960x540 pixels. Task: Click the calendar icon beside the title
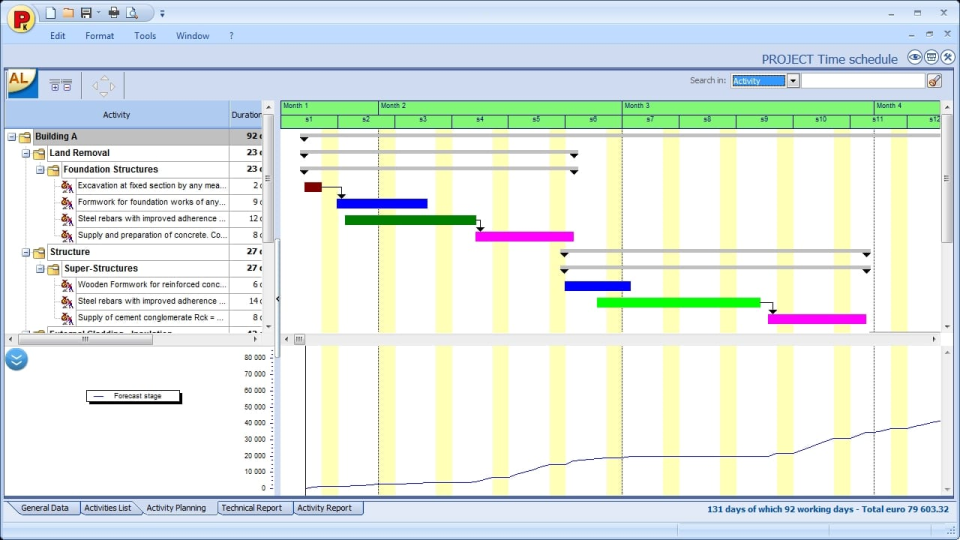click(x=931, y=58)
